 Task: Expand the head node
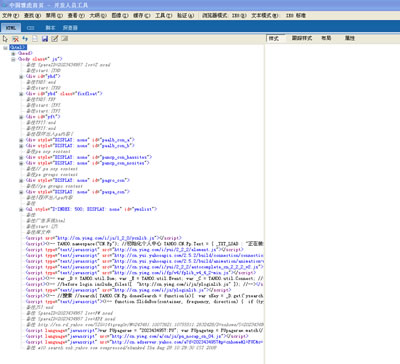click(x=13, y=53)
